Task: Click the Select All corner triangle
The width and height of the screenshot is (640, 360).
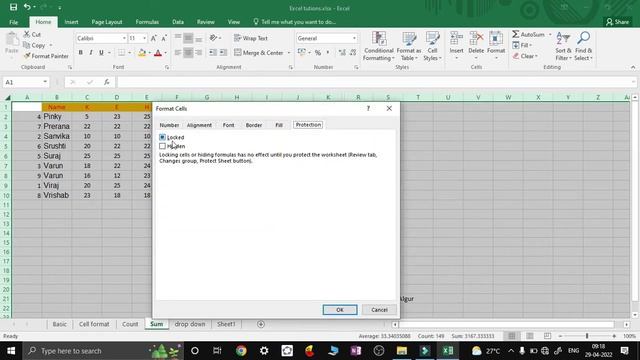Action: [x=7, y=97]
